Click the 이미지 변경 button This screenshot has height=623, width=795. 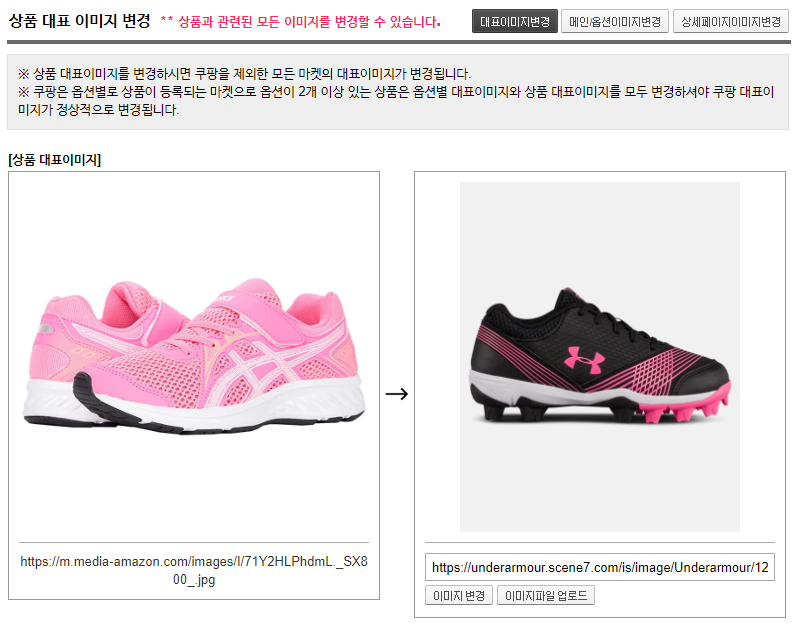459,595
